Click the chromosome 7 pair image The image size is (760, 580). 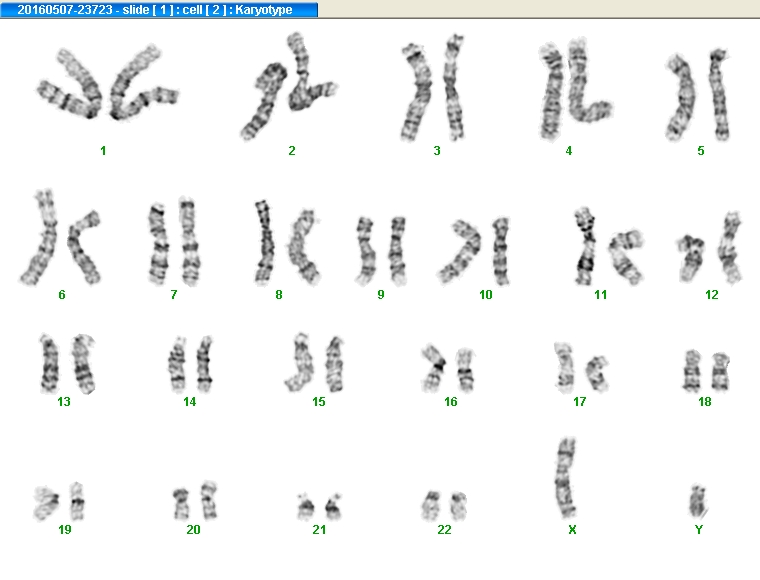point(174,241)
